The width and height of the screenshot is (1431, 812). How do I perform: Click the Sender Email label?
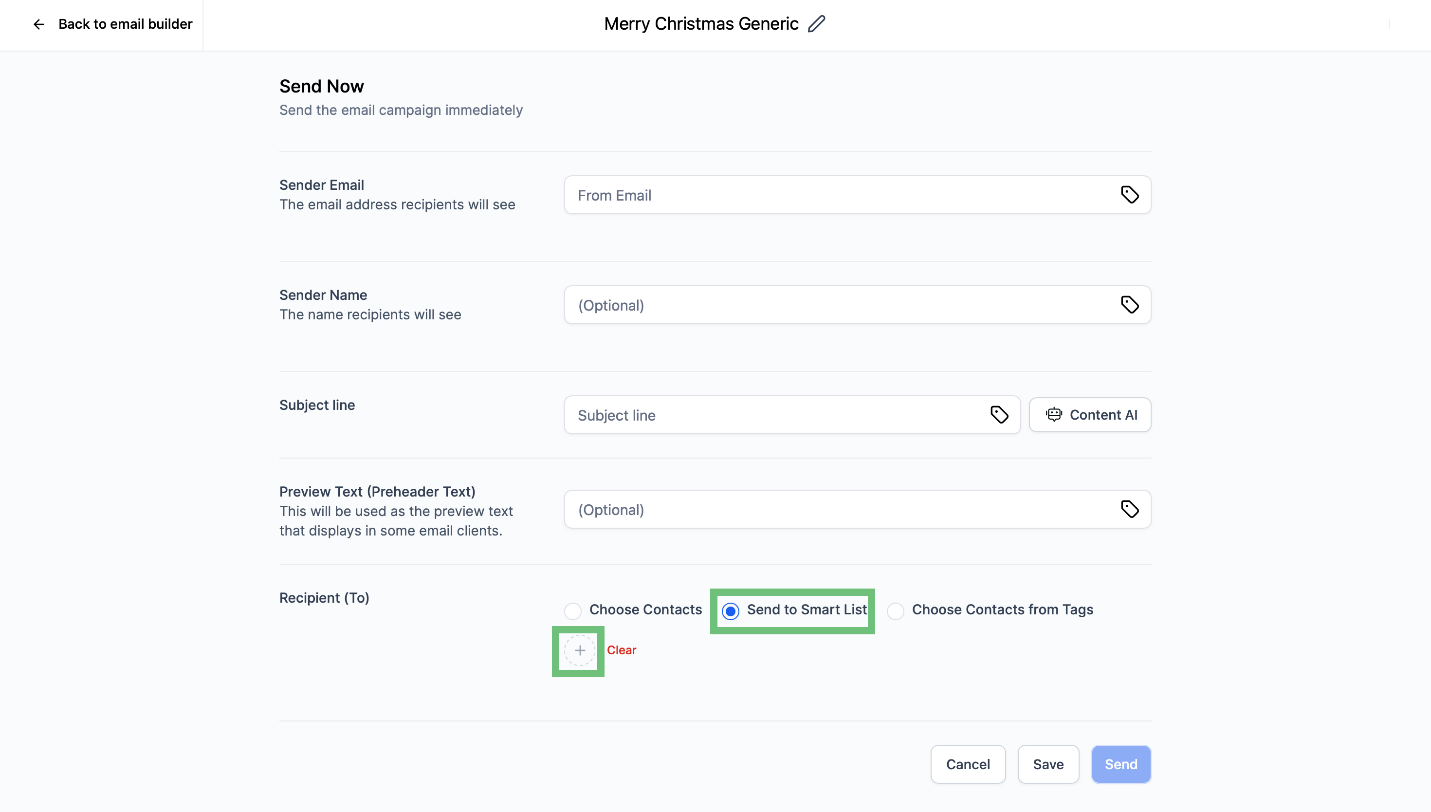322,185
